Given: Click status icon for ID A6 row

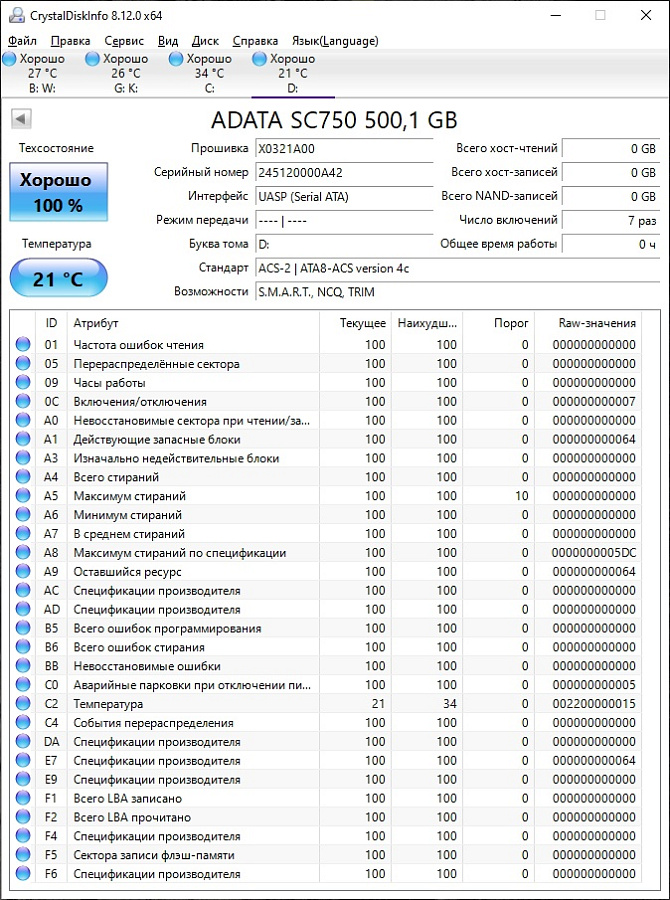Looking at the screenshot, I should (23, 514).
